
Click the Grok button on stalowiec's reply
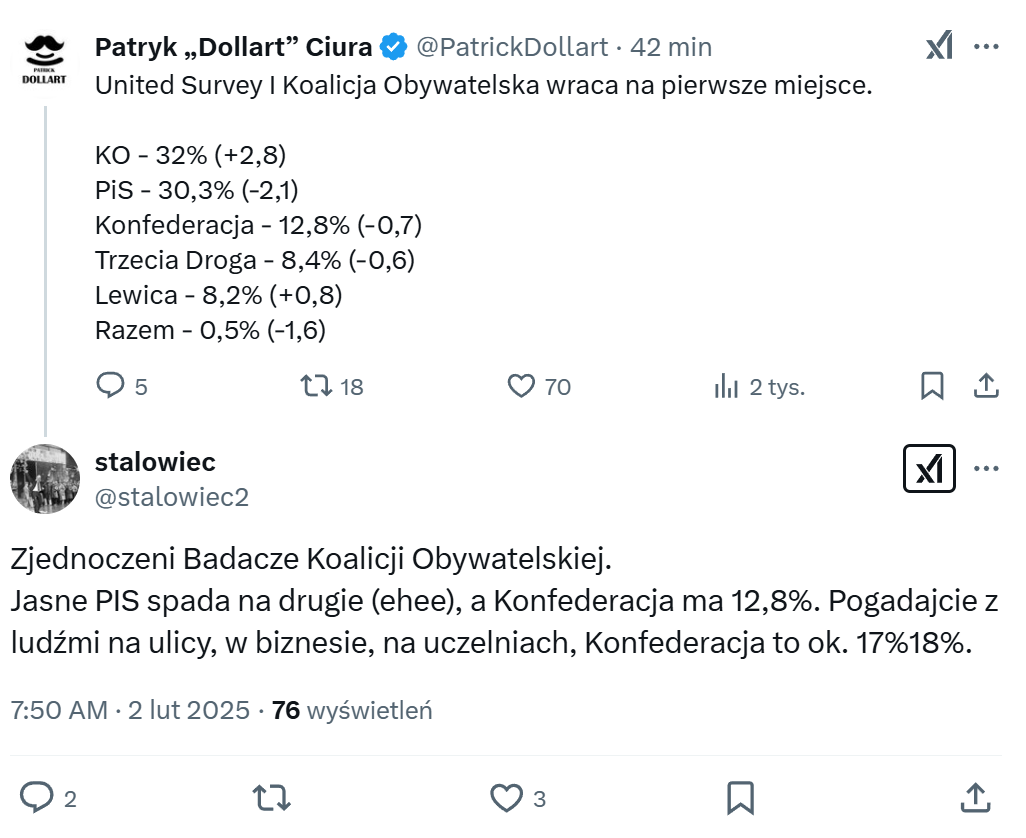929,468
